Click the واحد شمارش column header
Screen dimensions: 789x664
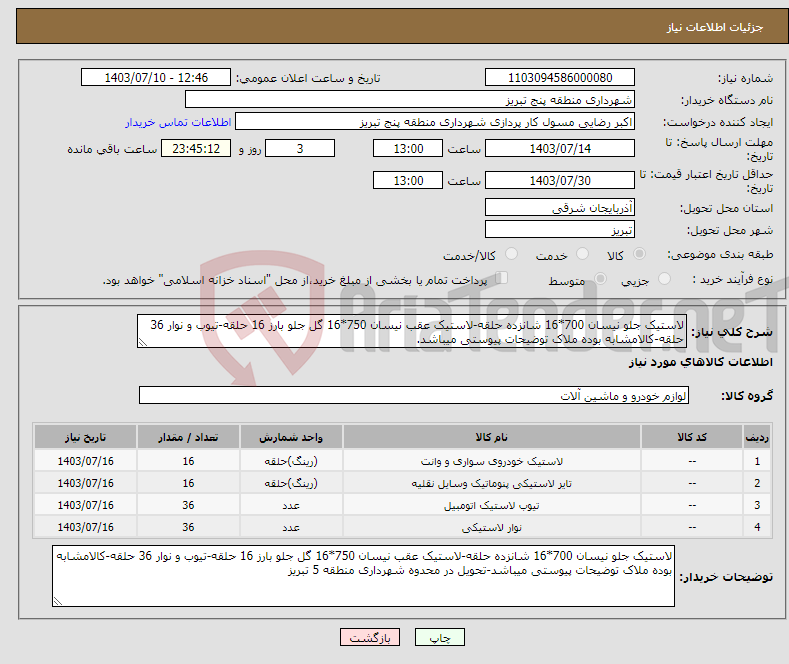click(x=291, y=437)
